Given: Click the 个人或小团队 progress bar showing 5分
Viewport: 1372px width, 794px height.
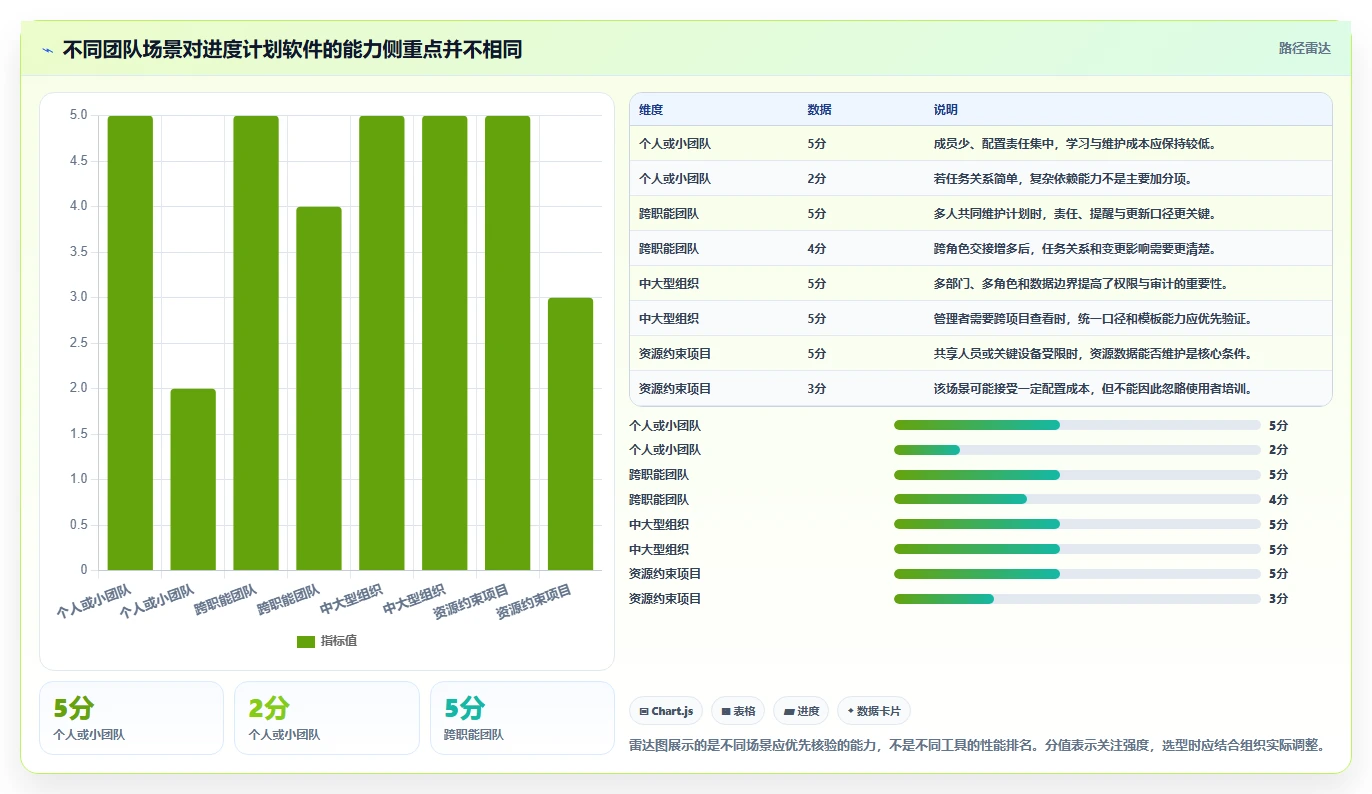Looking at the screenshot, I should pos(1077,425).
